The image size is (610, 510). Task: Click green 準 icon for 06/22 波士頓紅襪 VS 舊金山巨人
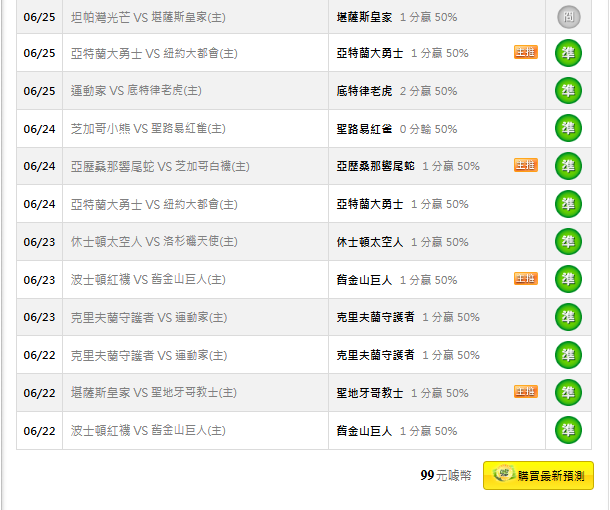[x=568, y=430]
